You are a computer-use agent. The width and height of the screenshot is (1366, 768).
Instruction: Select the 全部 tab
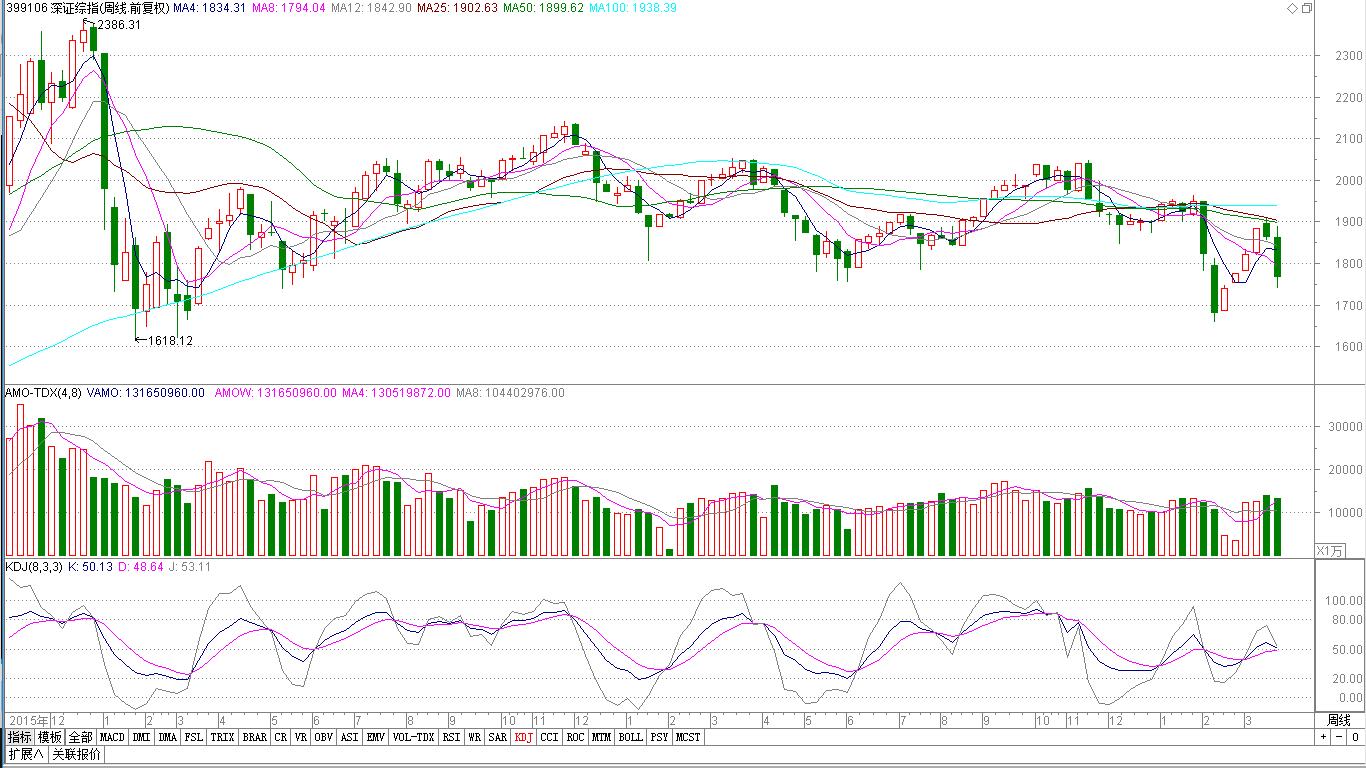[x=81, y=738]
